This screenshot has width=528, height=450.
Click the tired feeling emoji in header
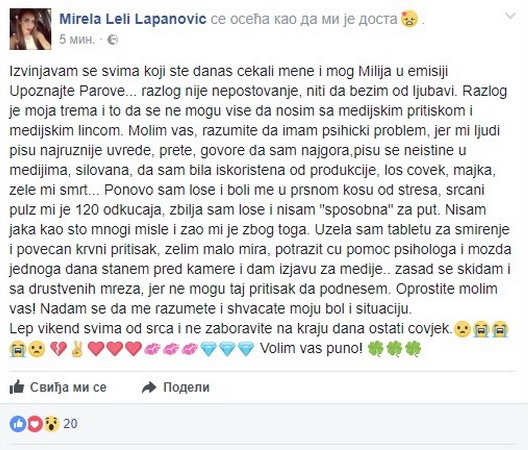(409, 19)
